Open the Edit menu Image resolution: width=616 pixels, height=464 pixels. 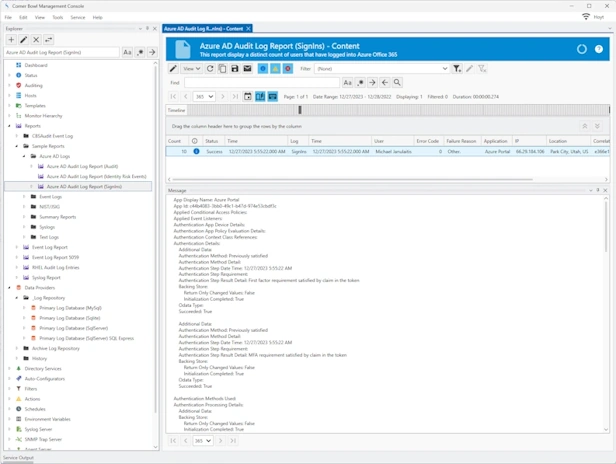(x=23, y=17)
